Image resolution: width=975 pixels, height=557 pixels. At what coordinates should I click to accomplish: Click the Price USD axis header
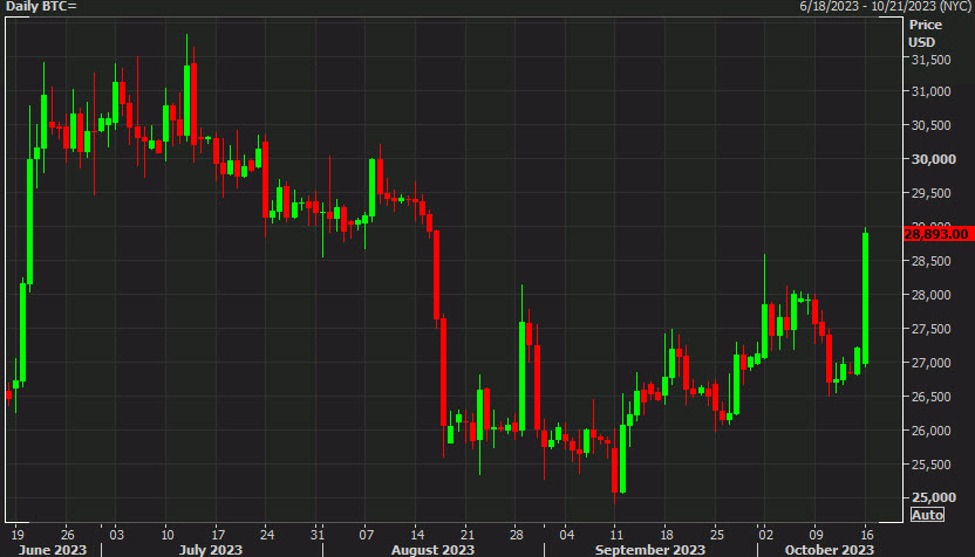pyautogui.click(x=925, y=34)
